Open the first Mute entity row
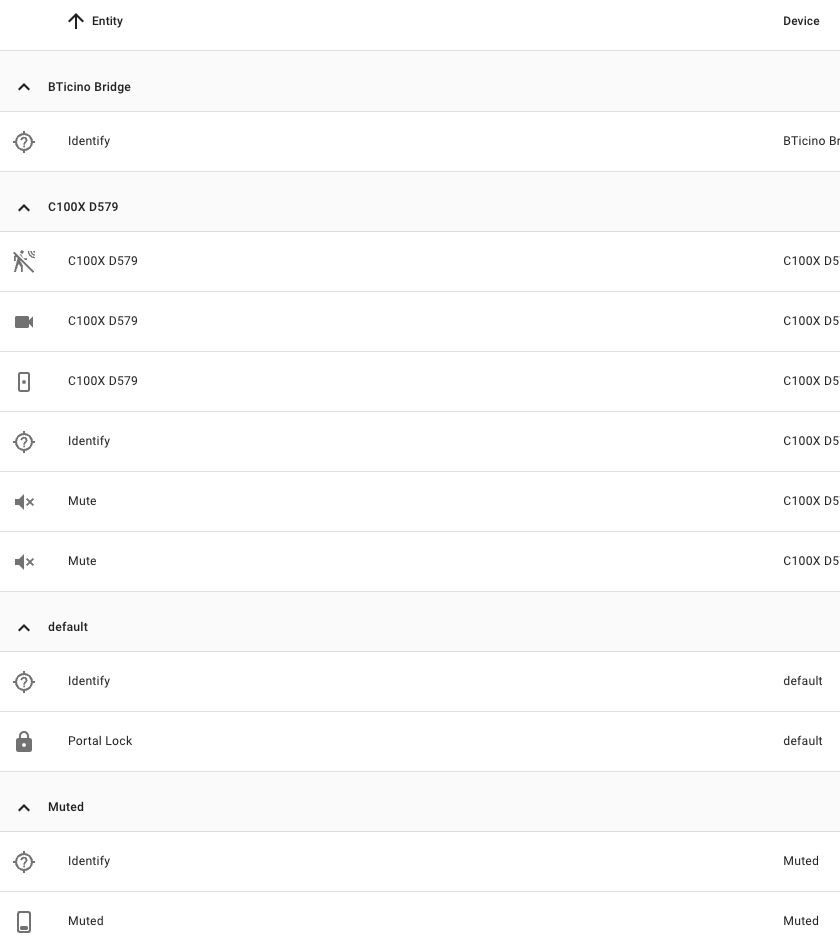Image resolution: width=840 pixels, height=940 pixels. coord(82,501)
